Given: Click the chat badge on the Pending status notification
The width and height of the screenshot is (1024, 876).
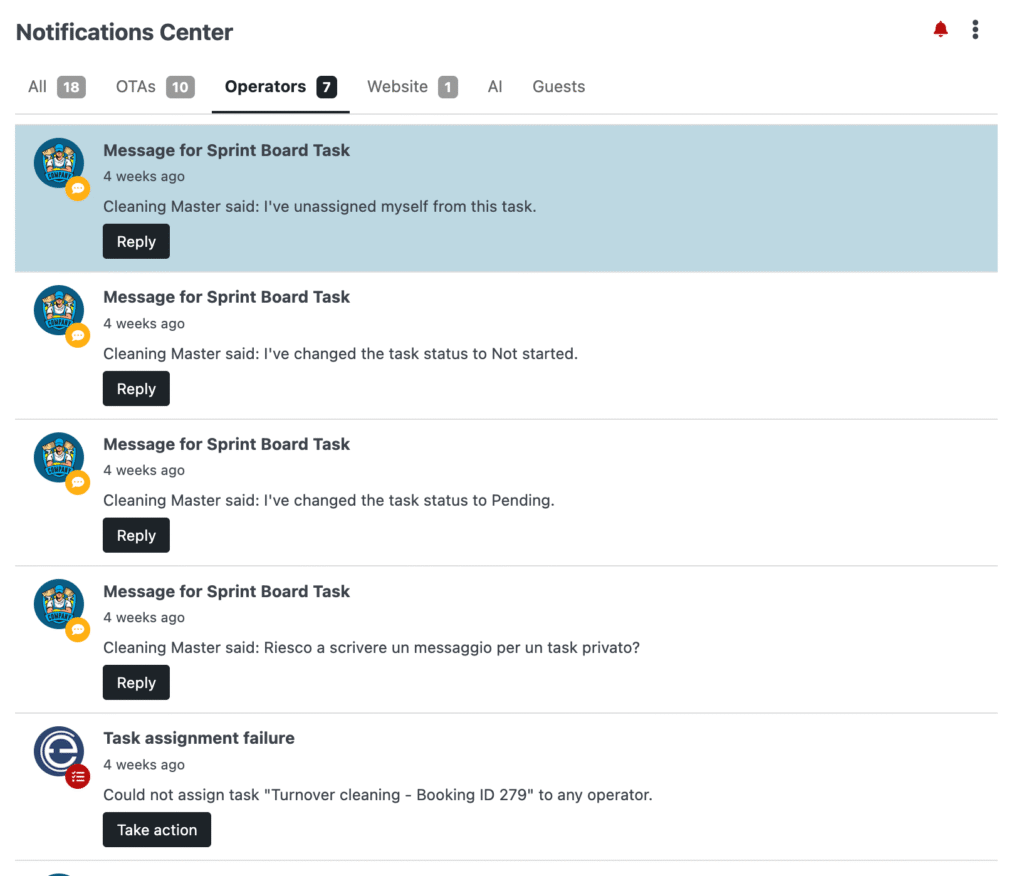Looking at the screenshot, I should [x=78, y=482].
